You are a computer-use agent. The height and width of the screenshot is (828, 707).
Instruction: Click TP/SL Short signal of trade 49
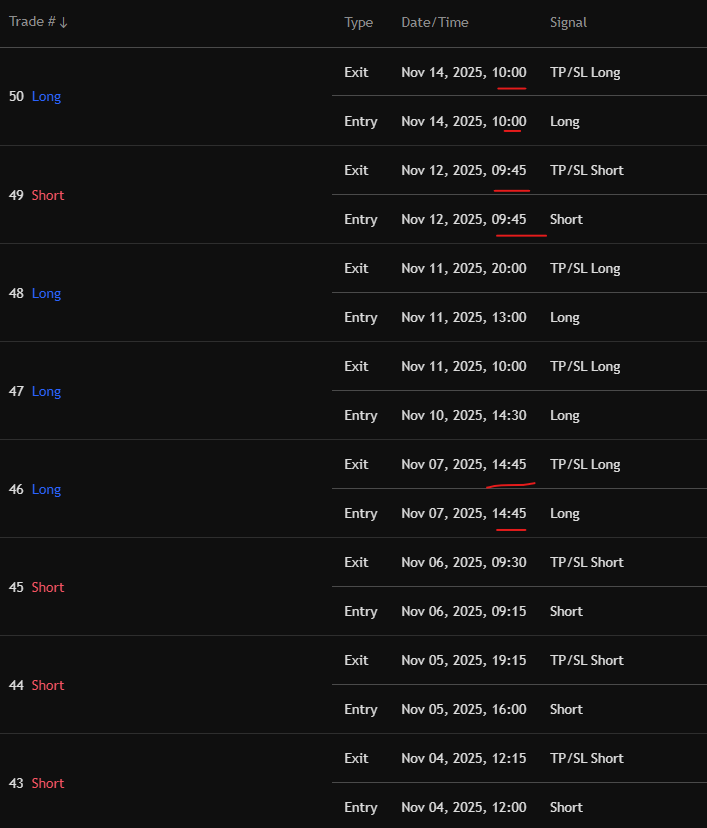pyautogui.click(x=586, y=170)
